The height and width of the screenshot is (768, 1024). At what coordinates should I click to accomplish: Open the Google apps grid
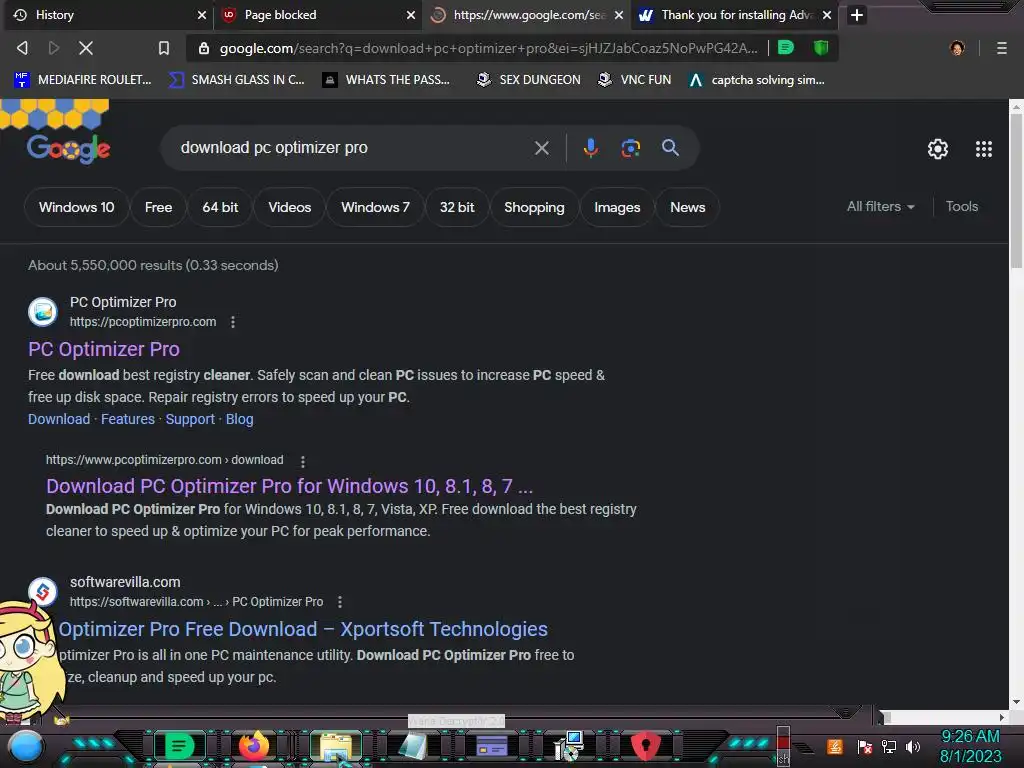click(x=984, y=149)
